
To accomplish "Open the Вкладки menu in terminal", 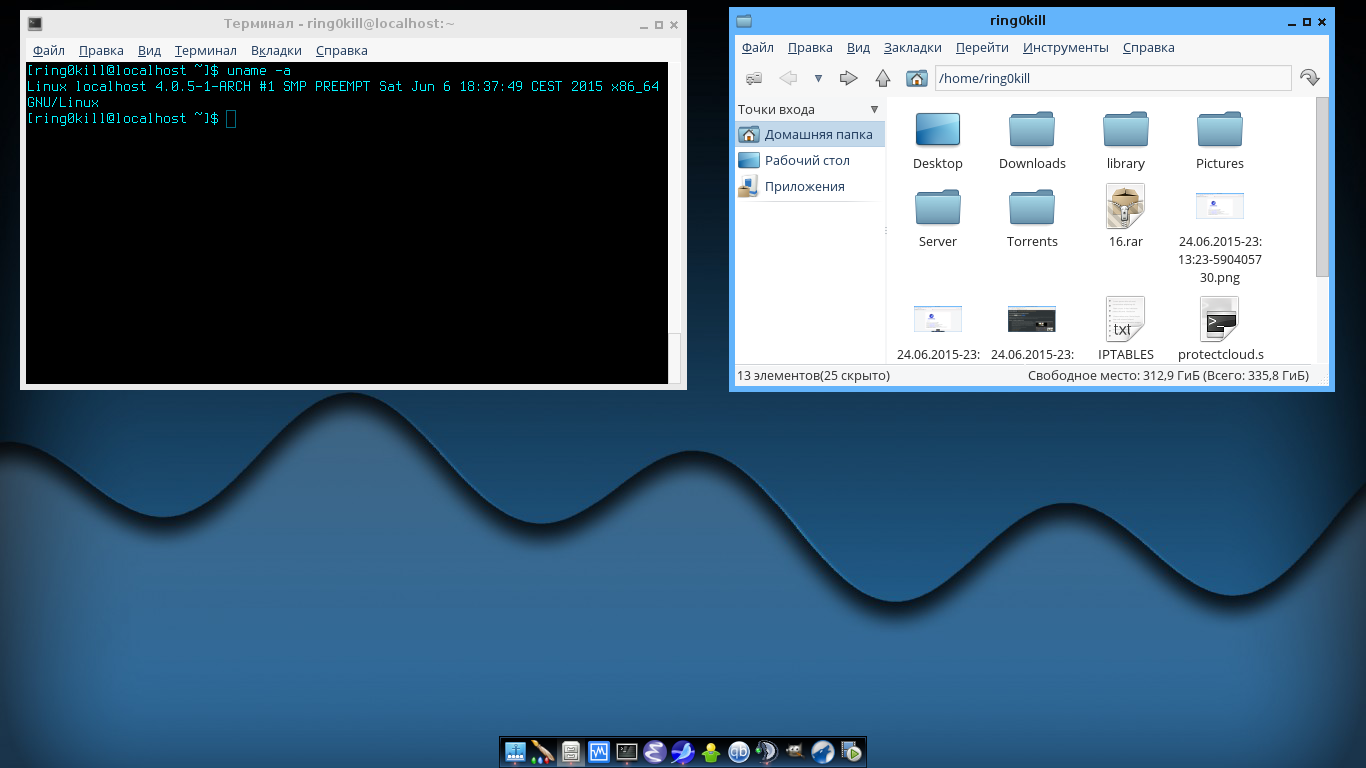I will [276, 50].
